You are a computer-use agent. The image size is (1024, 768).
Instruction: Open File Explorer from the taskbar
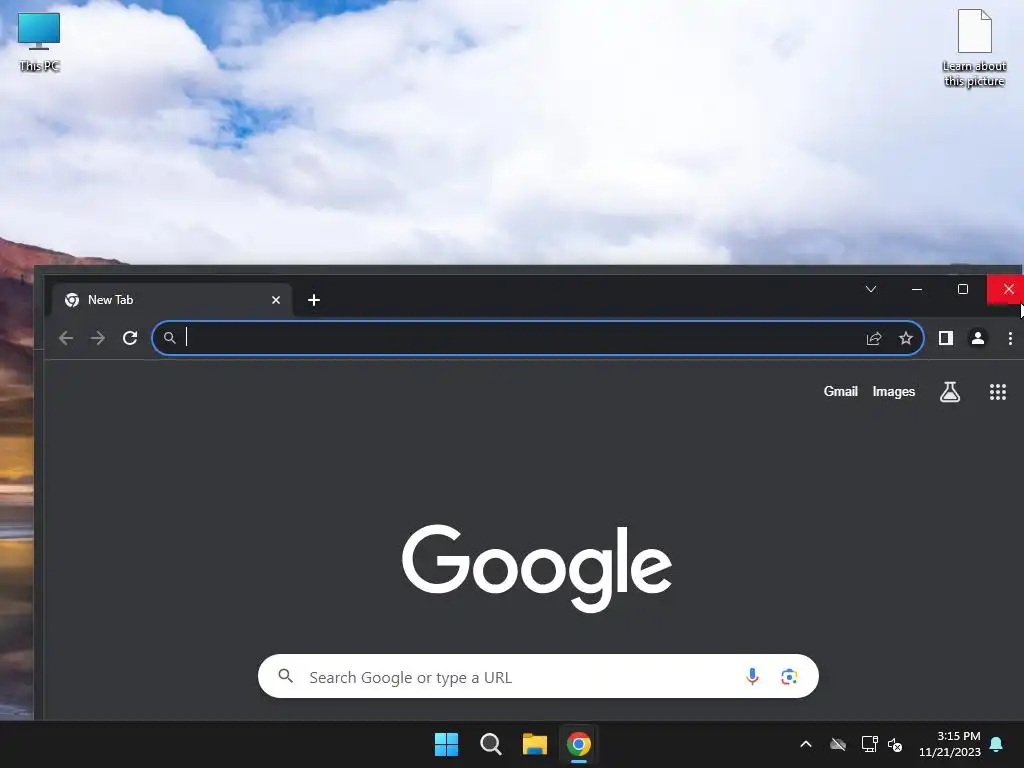(535, 744)
